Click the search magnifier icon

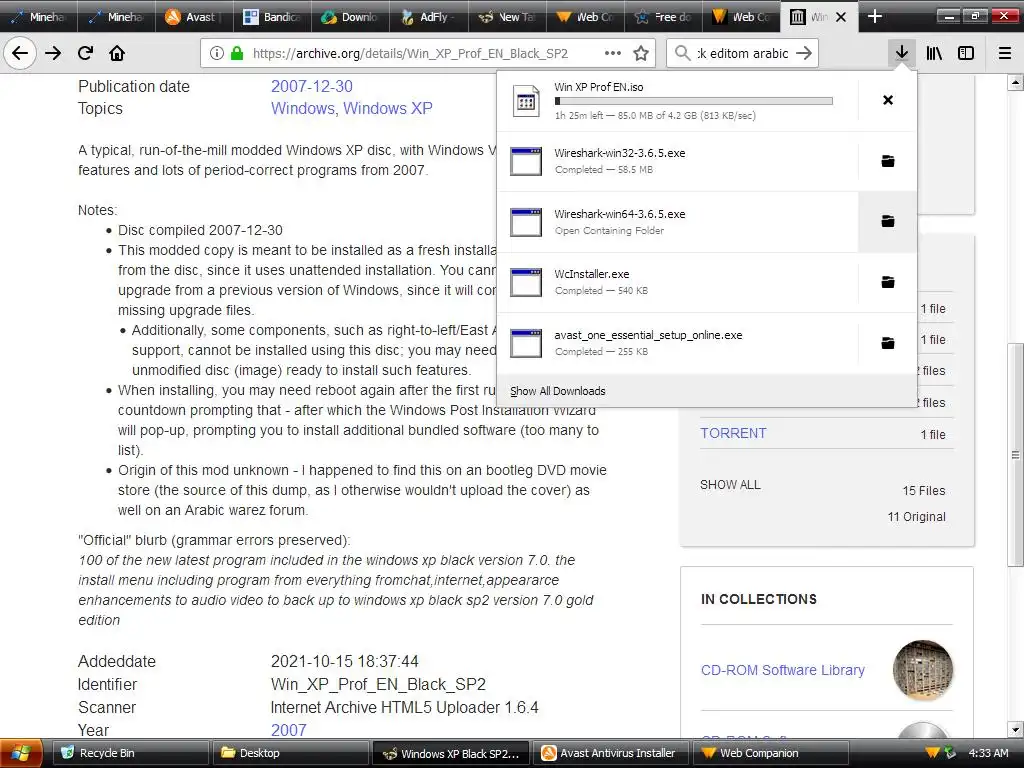682,54
